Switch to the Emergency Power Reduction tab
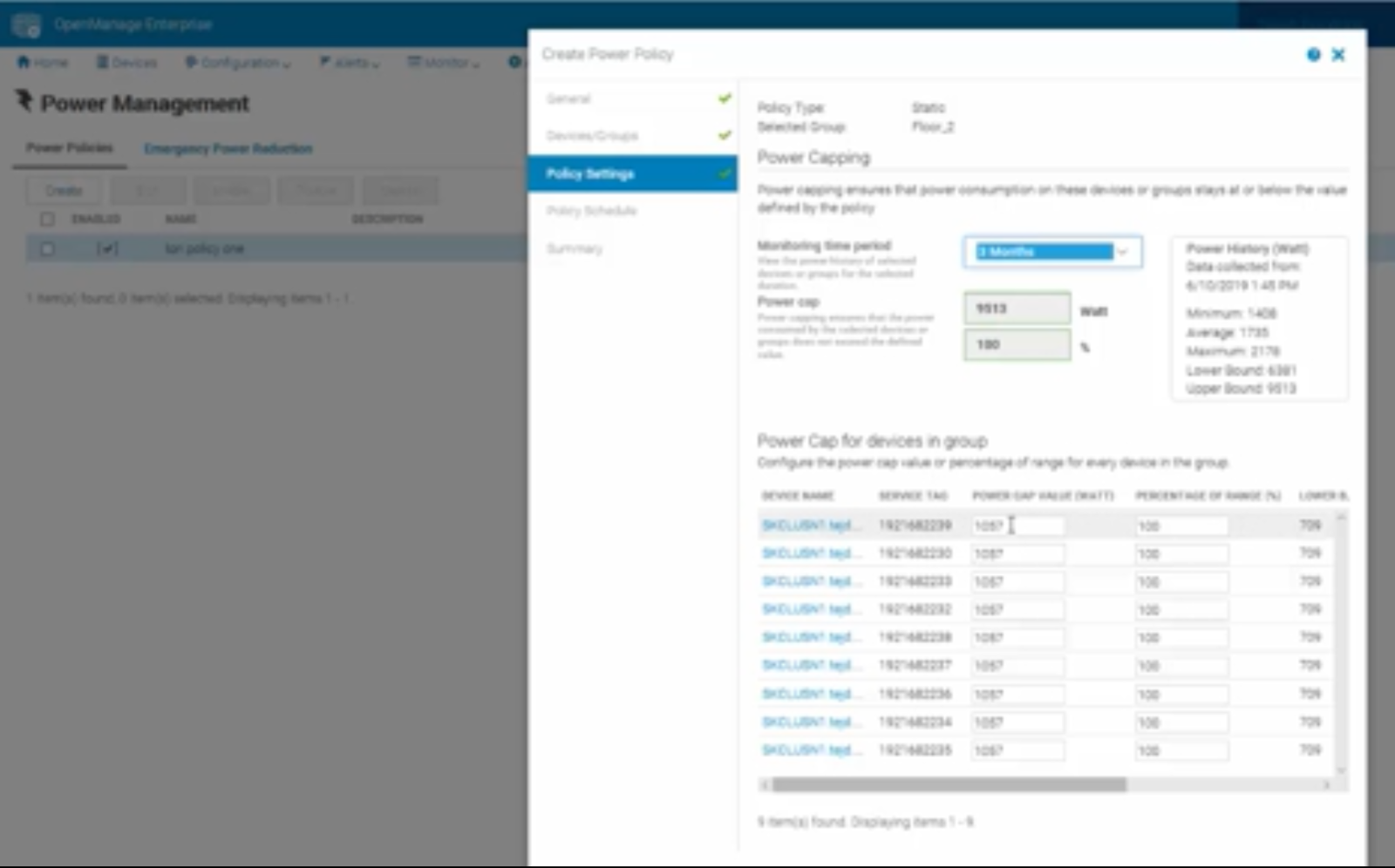The width and height of the screenshot is (1395, 868). point(228,148)
